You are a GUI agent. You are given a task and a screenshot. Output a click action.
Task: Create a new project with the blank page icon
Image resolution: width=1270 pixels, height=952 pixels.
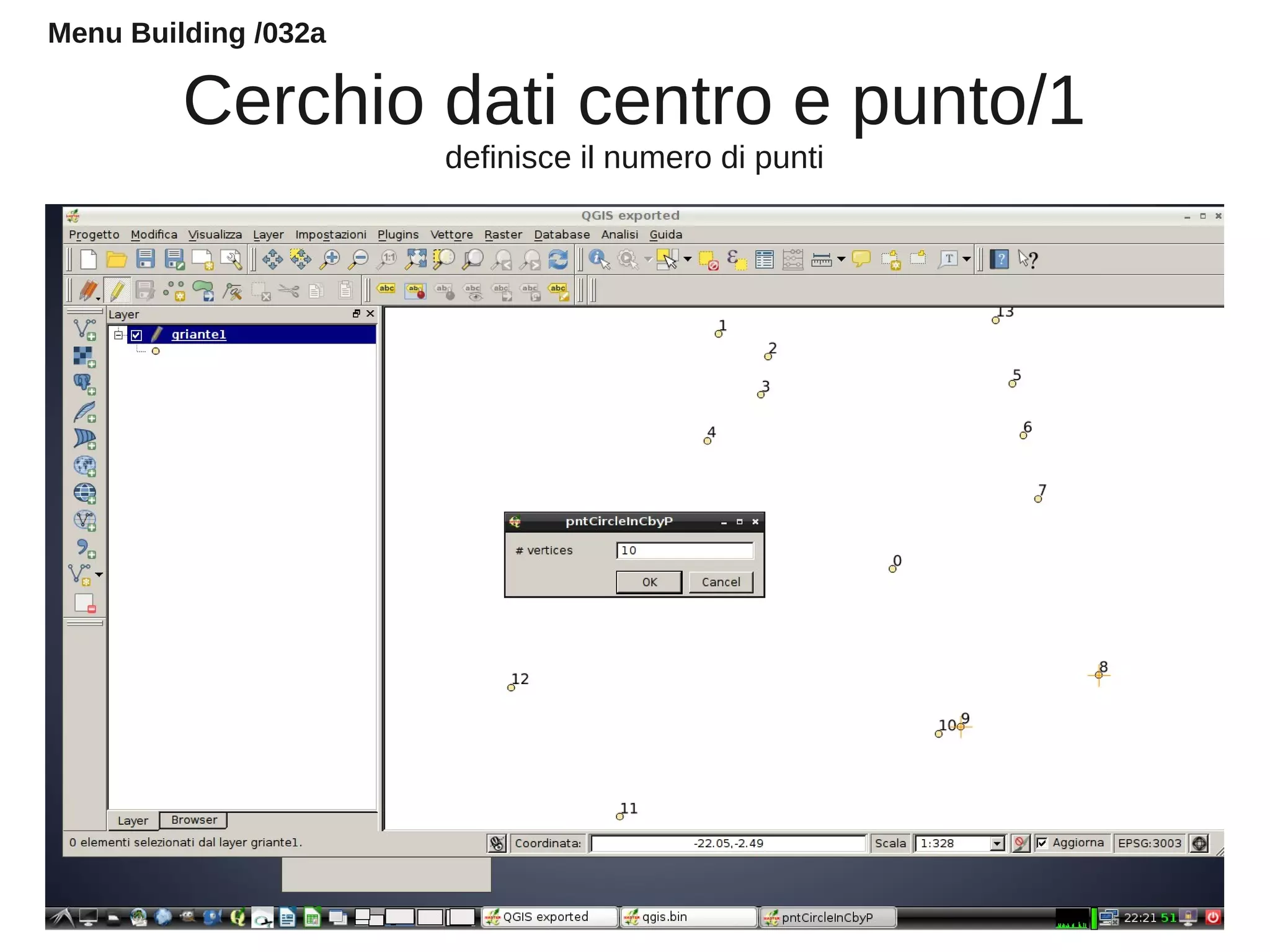pos(88,259)
